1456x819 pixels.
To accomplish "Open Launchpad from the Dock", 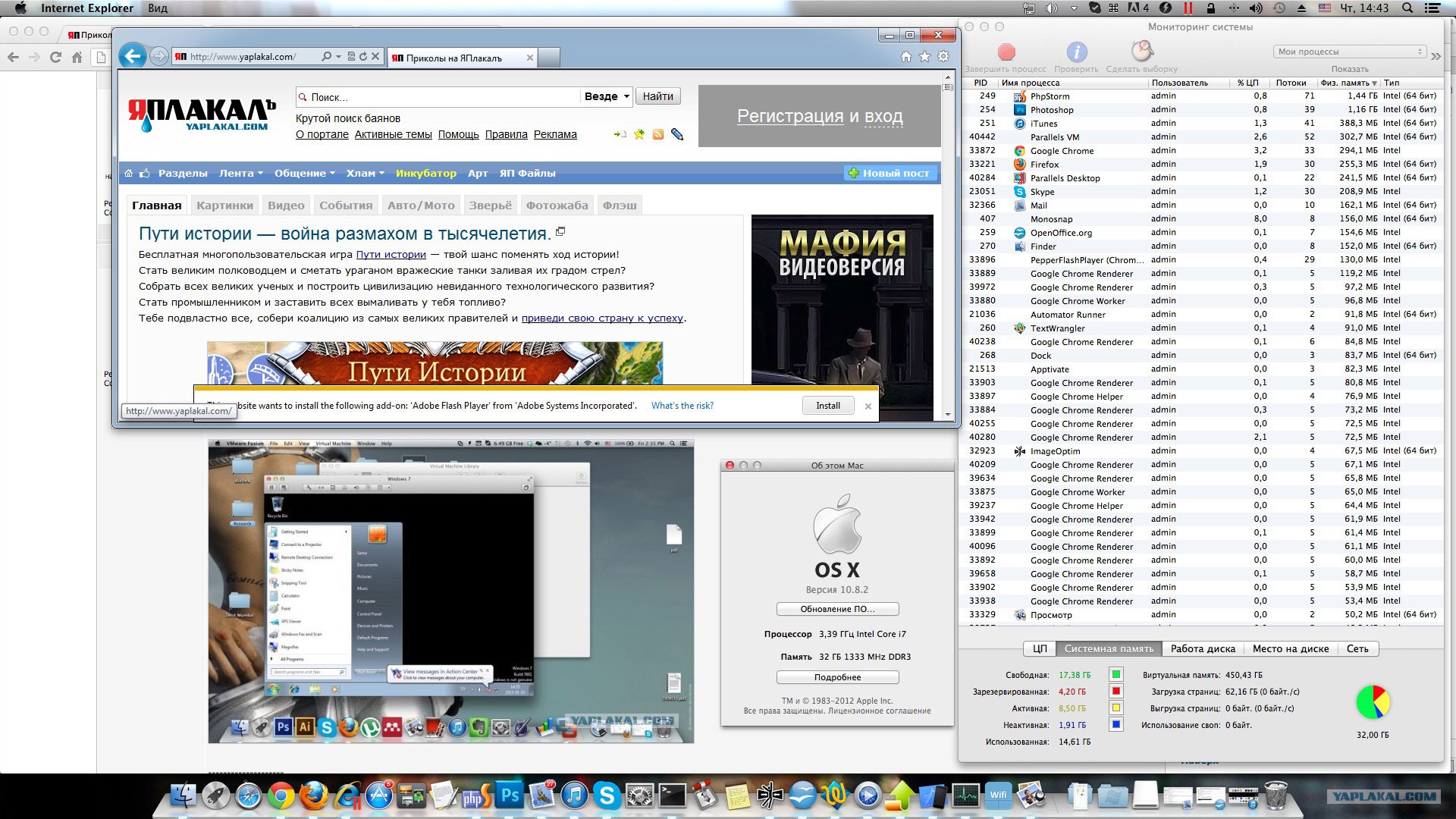I will pos(215,795).
